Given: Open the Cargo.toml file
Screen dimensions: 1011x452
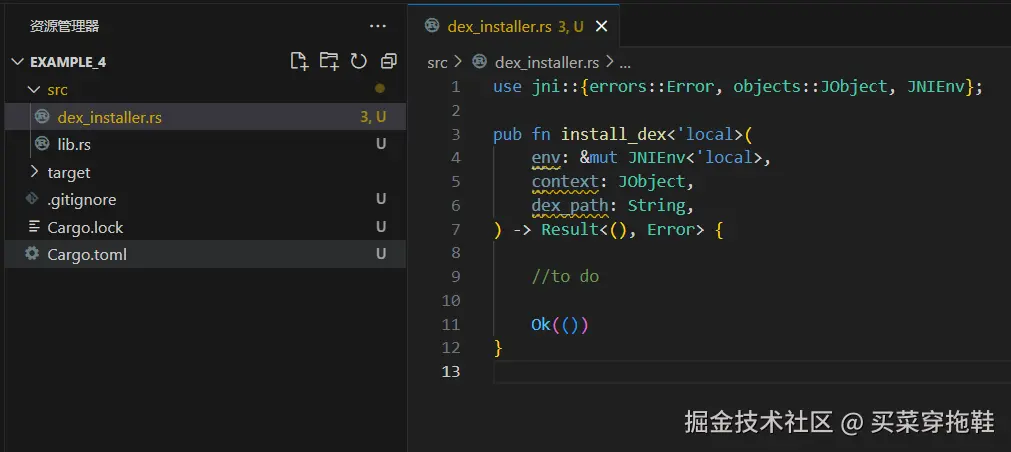Looking at the screenshot, I should [x=206, y=254].
